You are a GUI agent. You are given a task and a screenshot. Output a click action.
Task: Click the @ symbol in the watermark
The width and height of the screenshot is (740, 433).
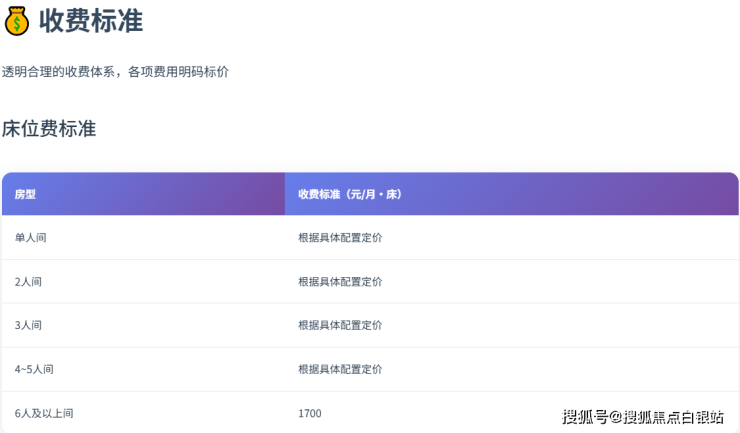[616, 417]
